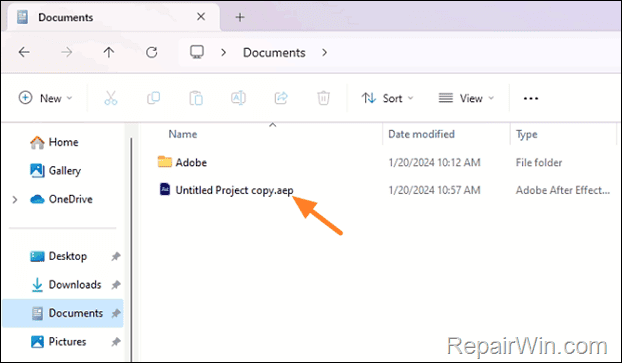Refresh the Documents folder view
The height and width of the screenshot is (363, 622).
[x=152, y=52]
